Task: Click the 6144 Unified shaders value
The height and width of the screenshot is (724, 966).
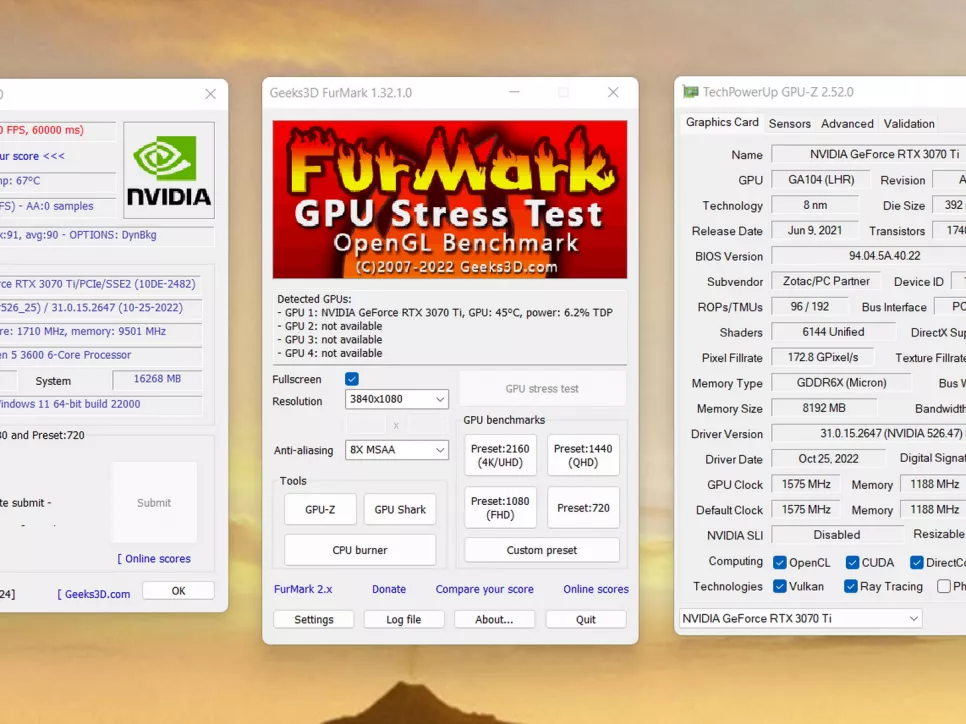Action: click(833, 331)
